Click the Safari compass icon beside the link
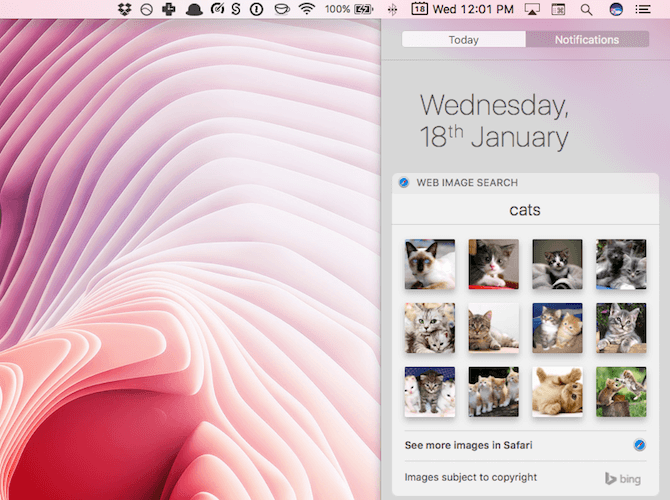The width and height of the screenshot is (670, 500). pos(639,444)
